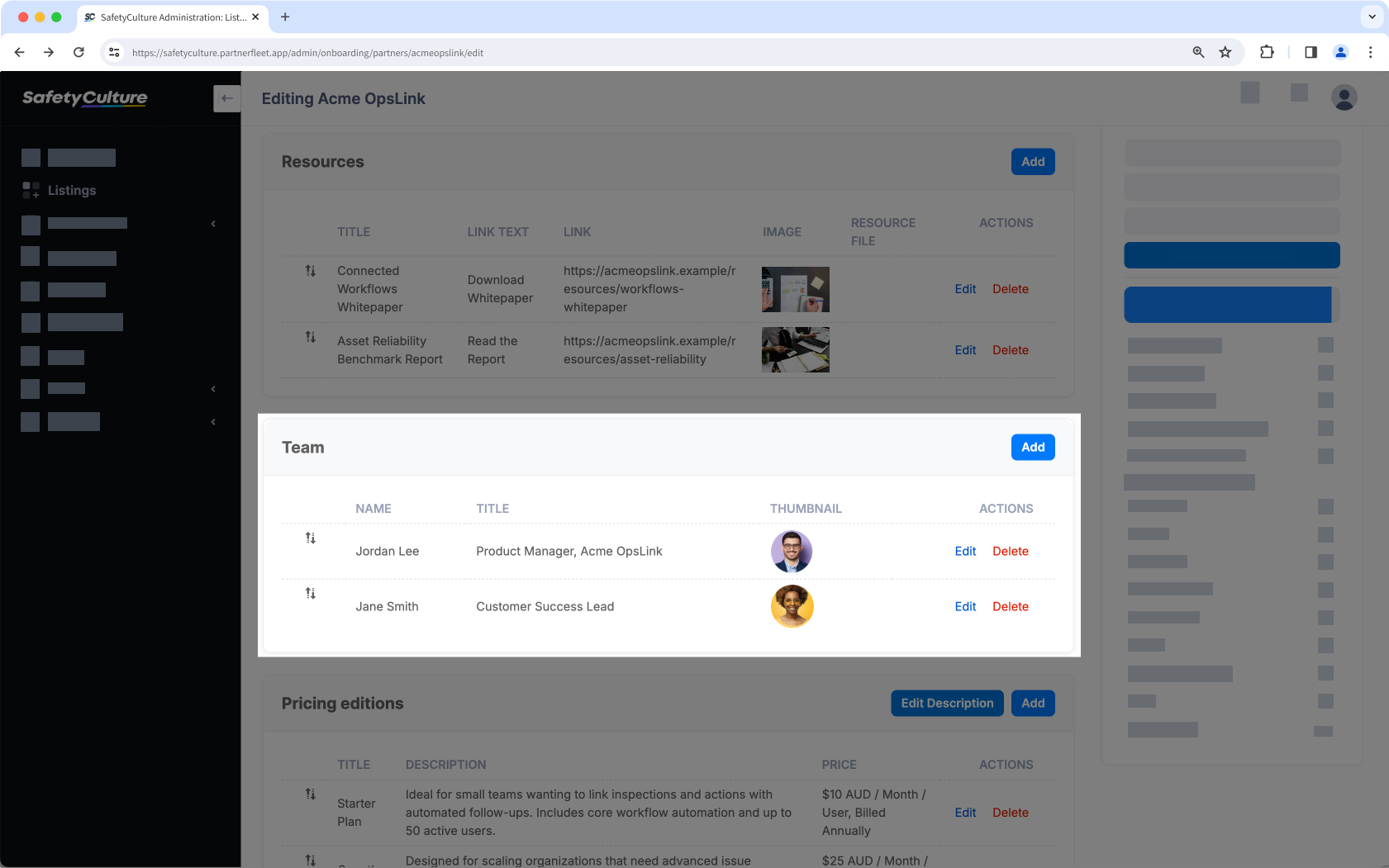
Task: Click Product Manager, Acme OpsLink title
Action: pos(569,551)
